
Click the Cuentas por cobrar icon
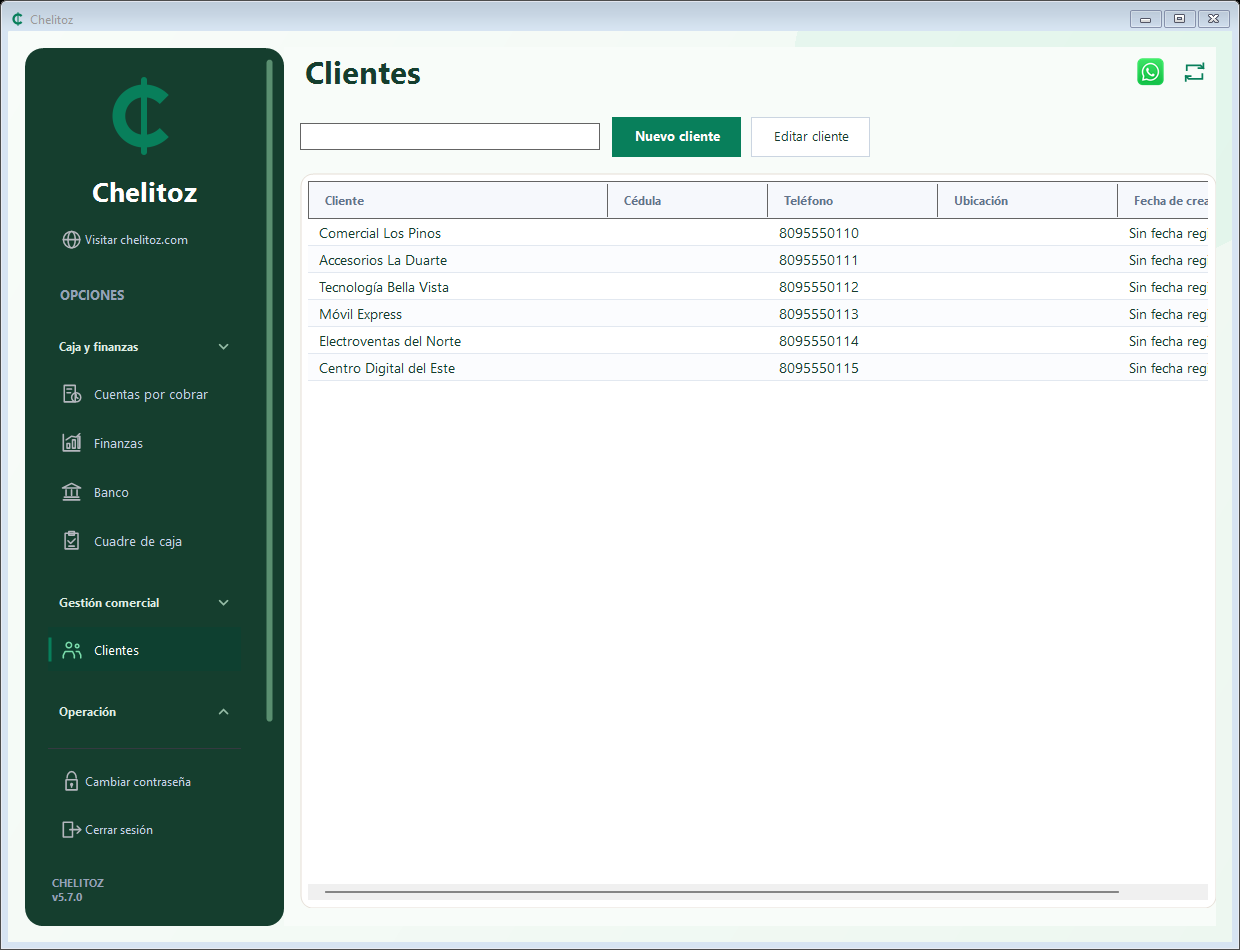[72, 394]
